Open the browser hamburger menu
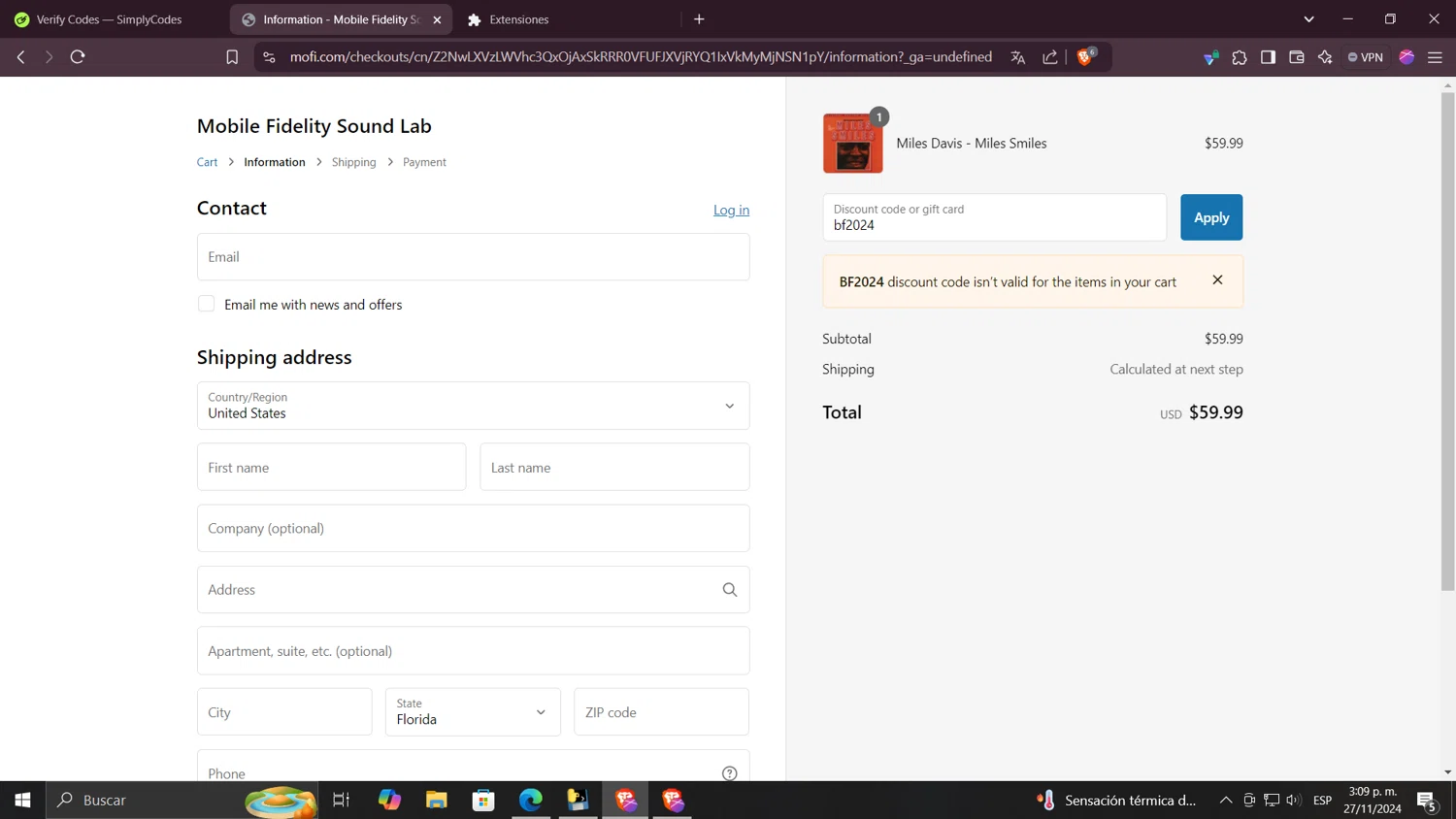This screenshot has width=1456, height=819. (x=1435, y=57)
